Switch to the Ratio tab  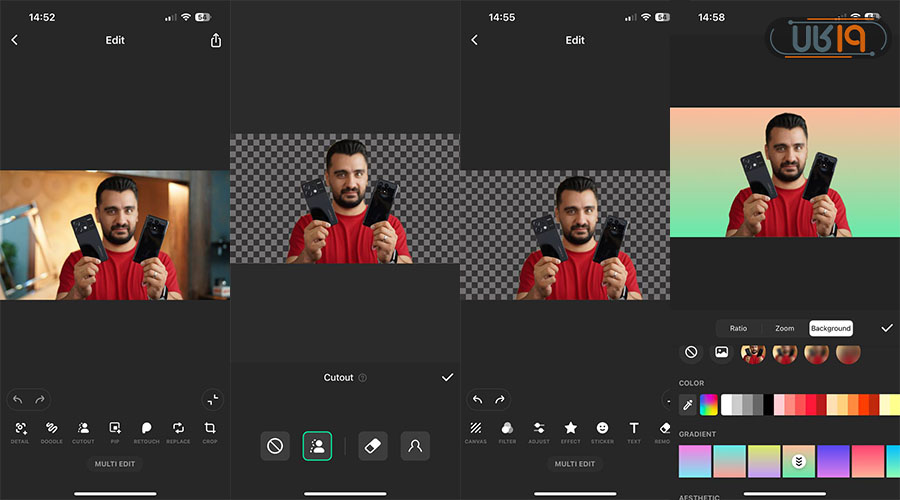[738, 328]
